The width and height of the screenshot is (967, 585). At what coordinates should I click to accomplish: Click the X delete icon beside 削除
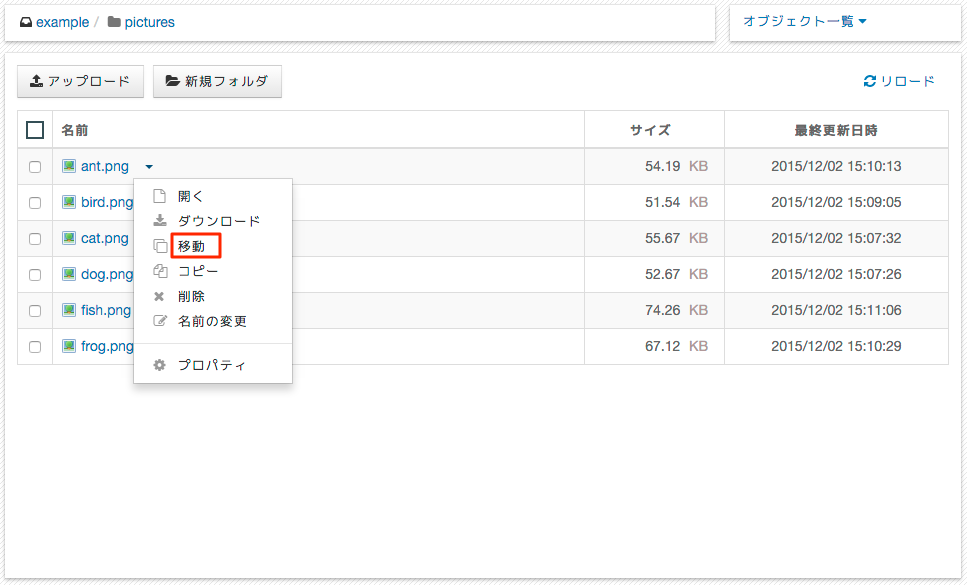click(x=159, y=297)
